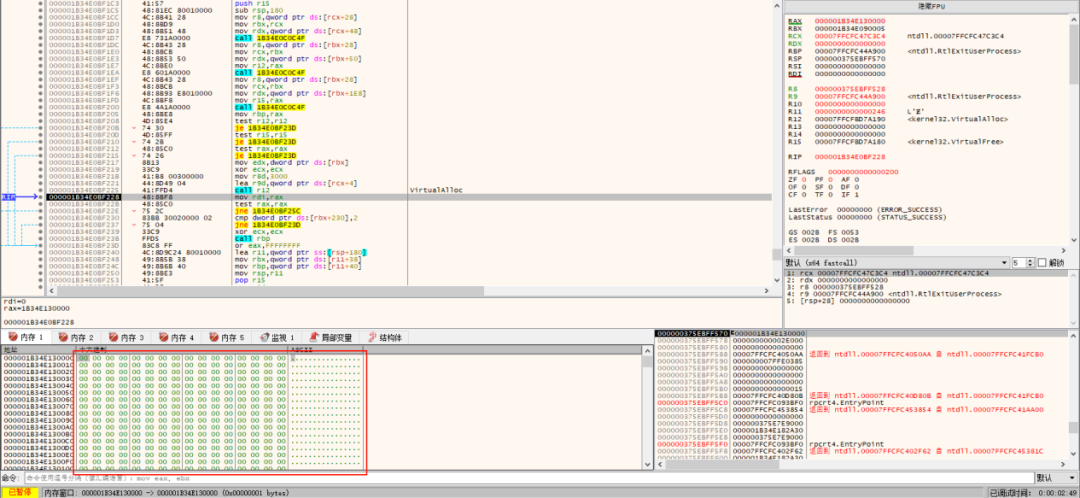
Task: Click the ASCII column header in dump
Action: click(326, 350)
